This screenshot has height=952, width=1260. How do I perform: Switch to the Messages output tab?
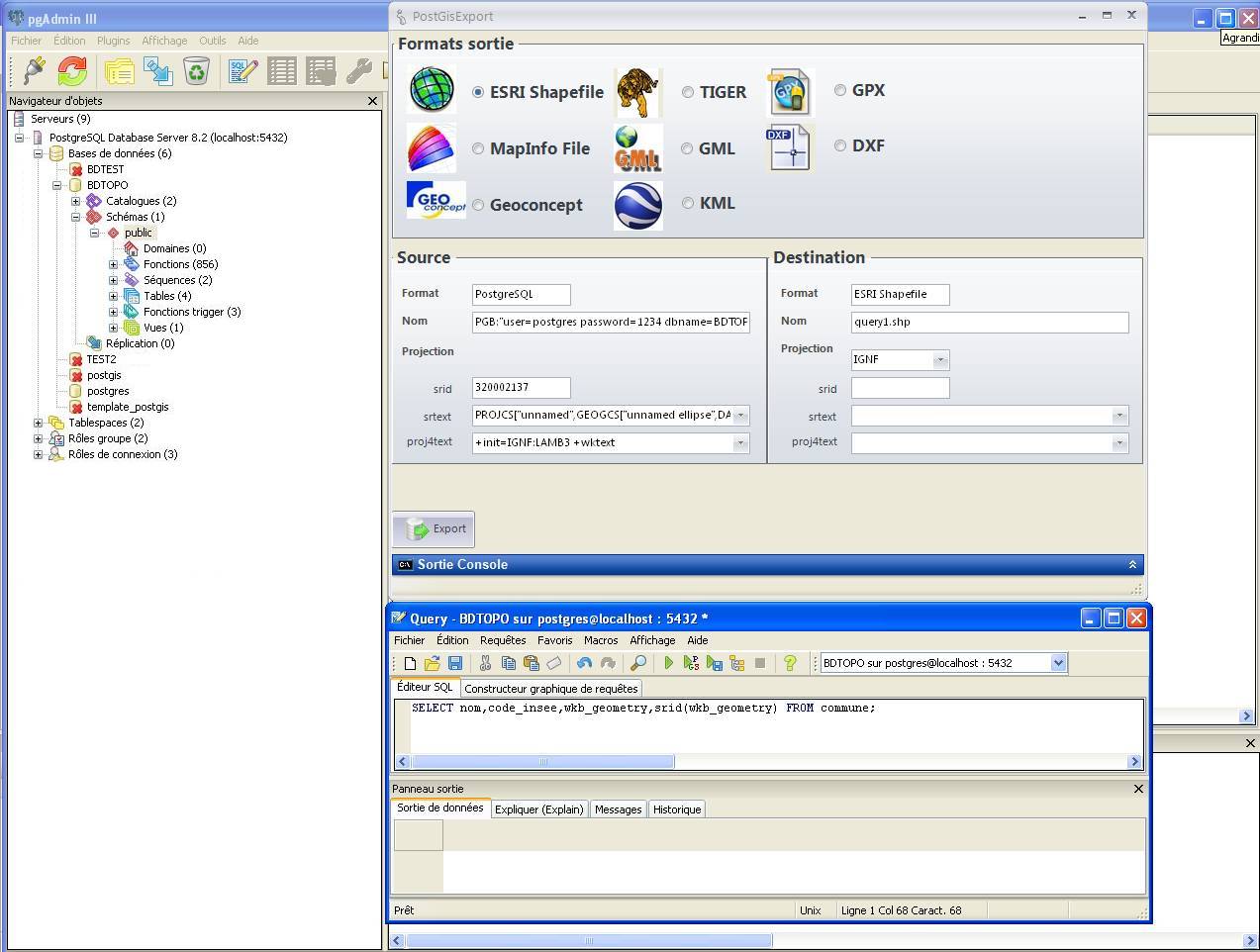coord(618,809)
